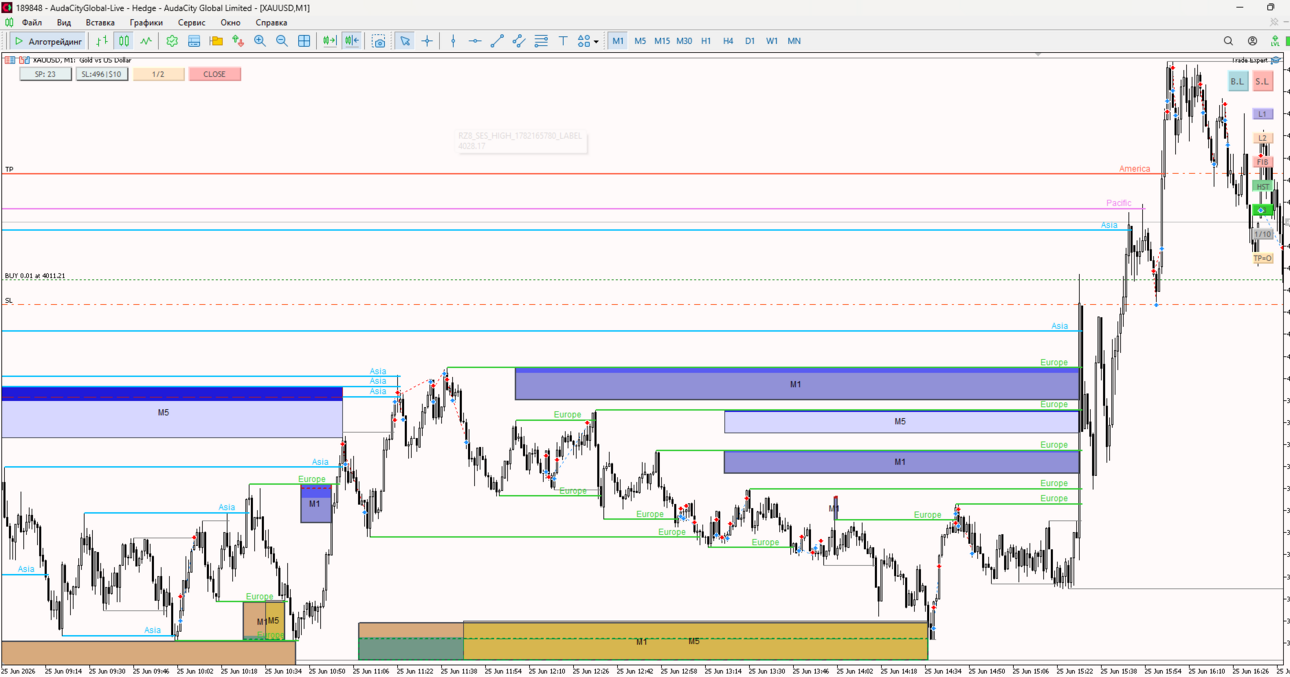Open the Вид menu
This screenshot has height=677, width=1290.
click(64, 22)
